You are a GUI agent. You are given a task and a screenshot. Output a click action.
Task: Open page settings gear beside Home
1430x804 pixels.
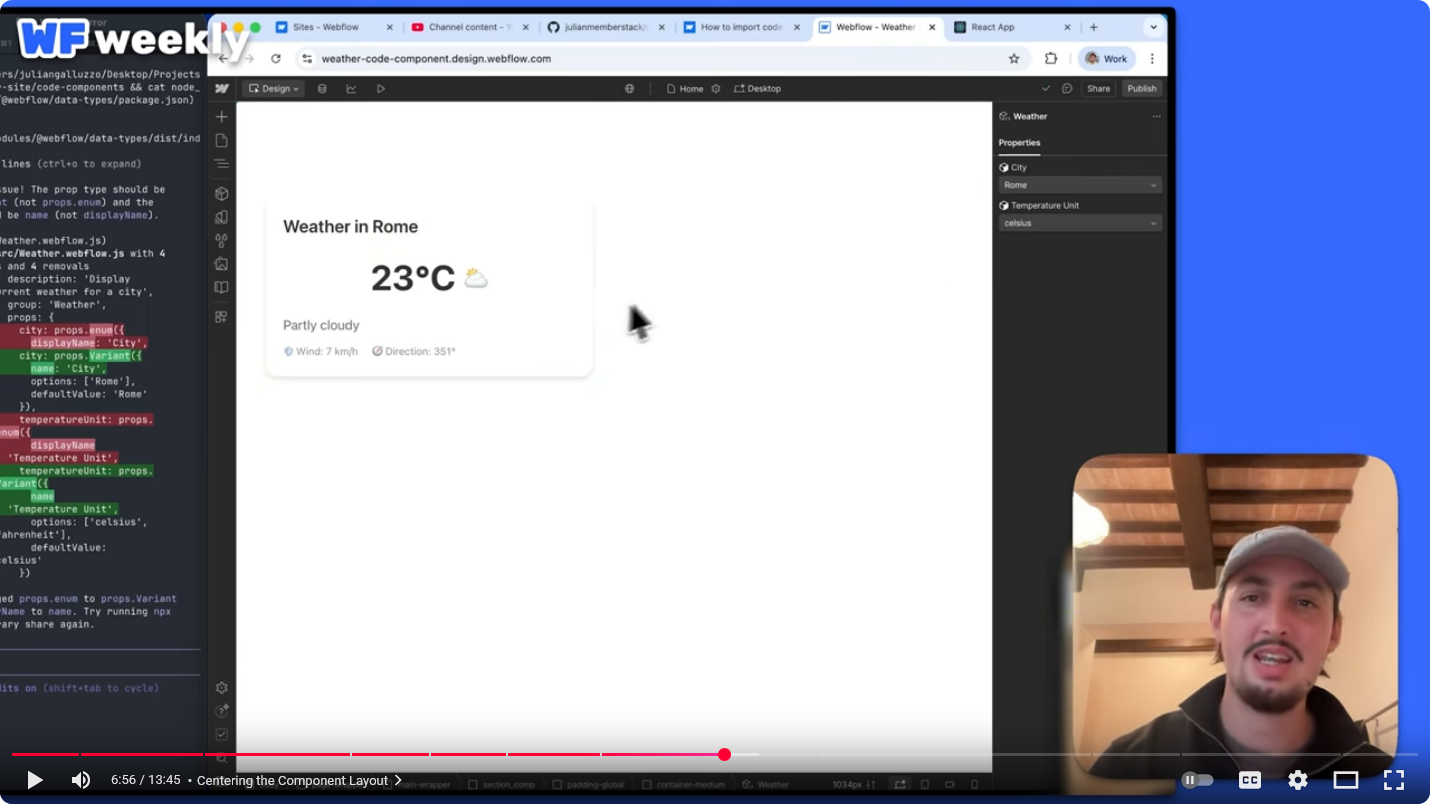tap(716, 89)
